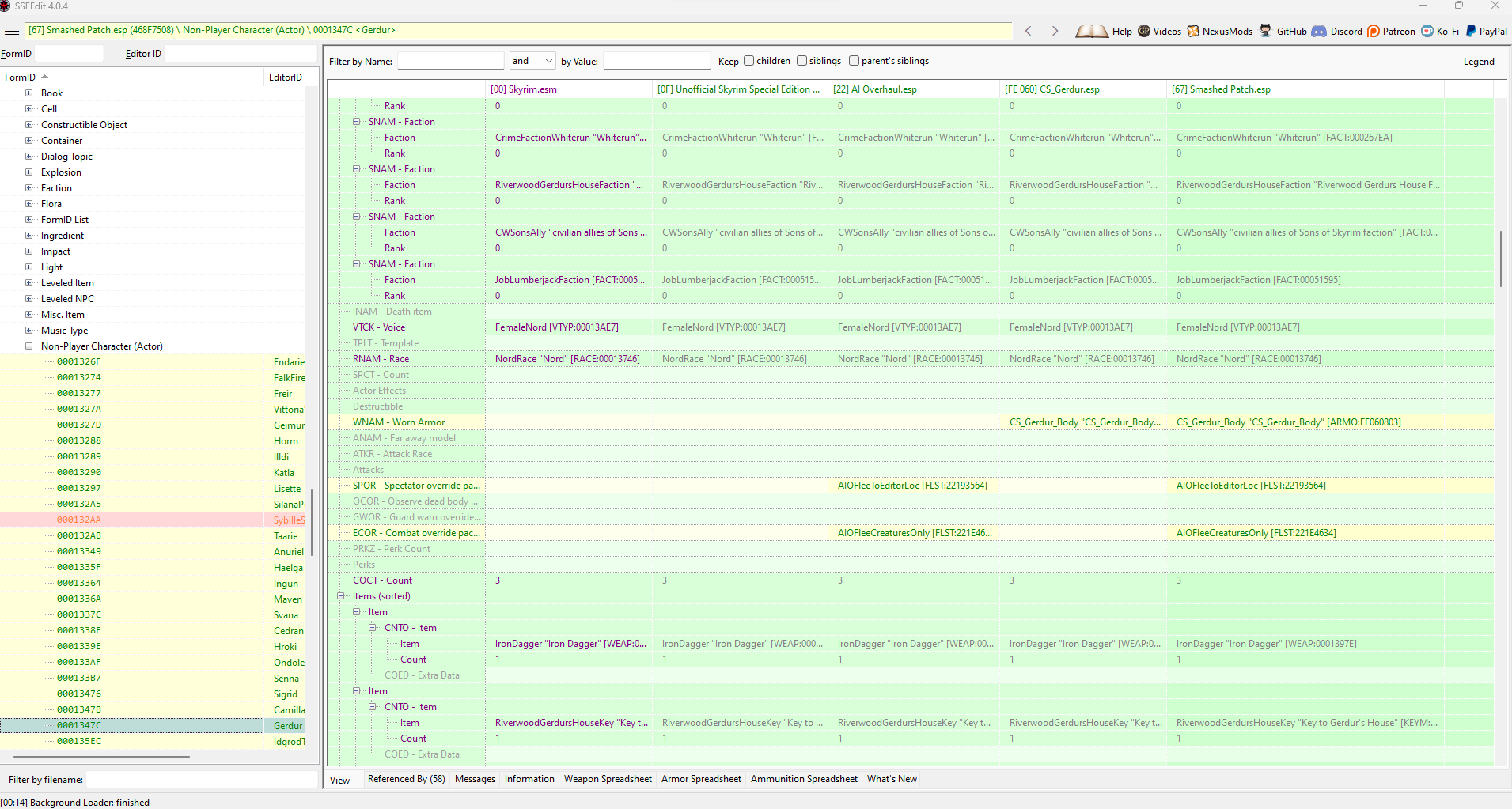1512x809 pixels.
Task: Open the Referenced By (58) tab
Action: pos(407,779)
